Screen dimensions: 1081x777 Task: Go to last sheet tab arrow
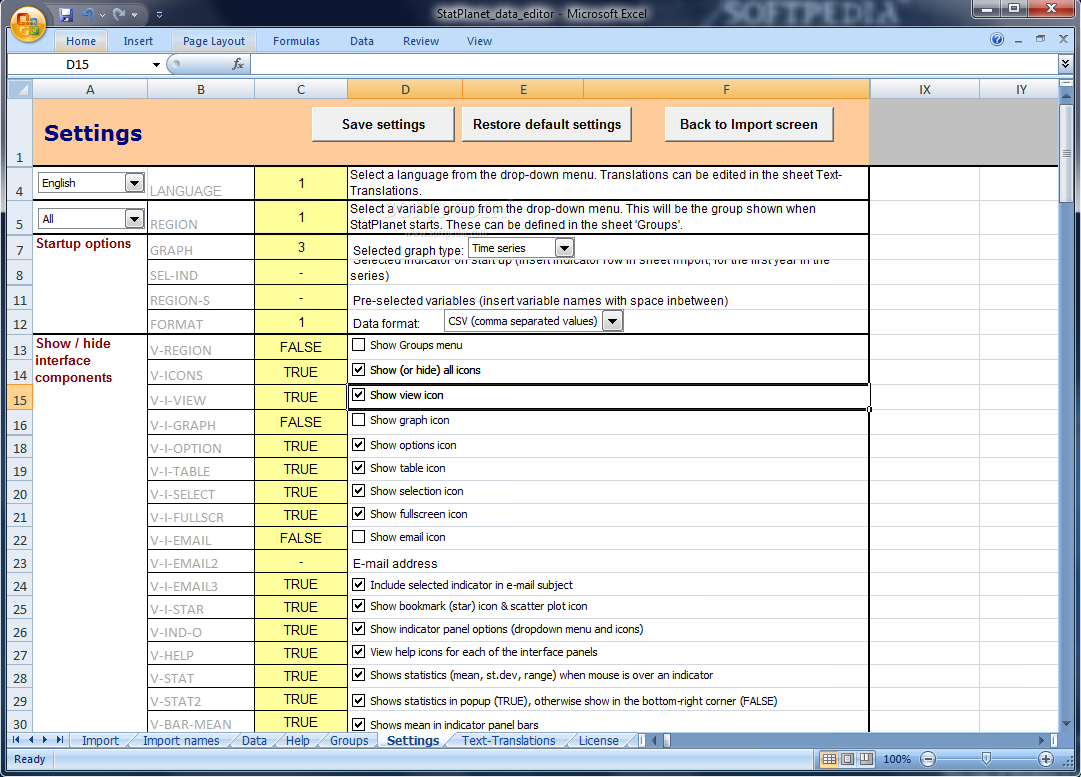[x=60, y=740]
